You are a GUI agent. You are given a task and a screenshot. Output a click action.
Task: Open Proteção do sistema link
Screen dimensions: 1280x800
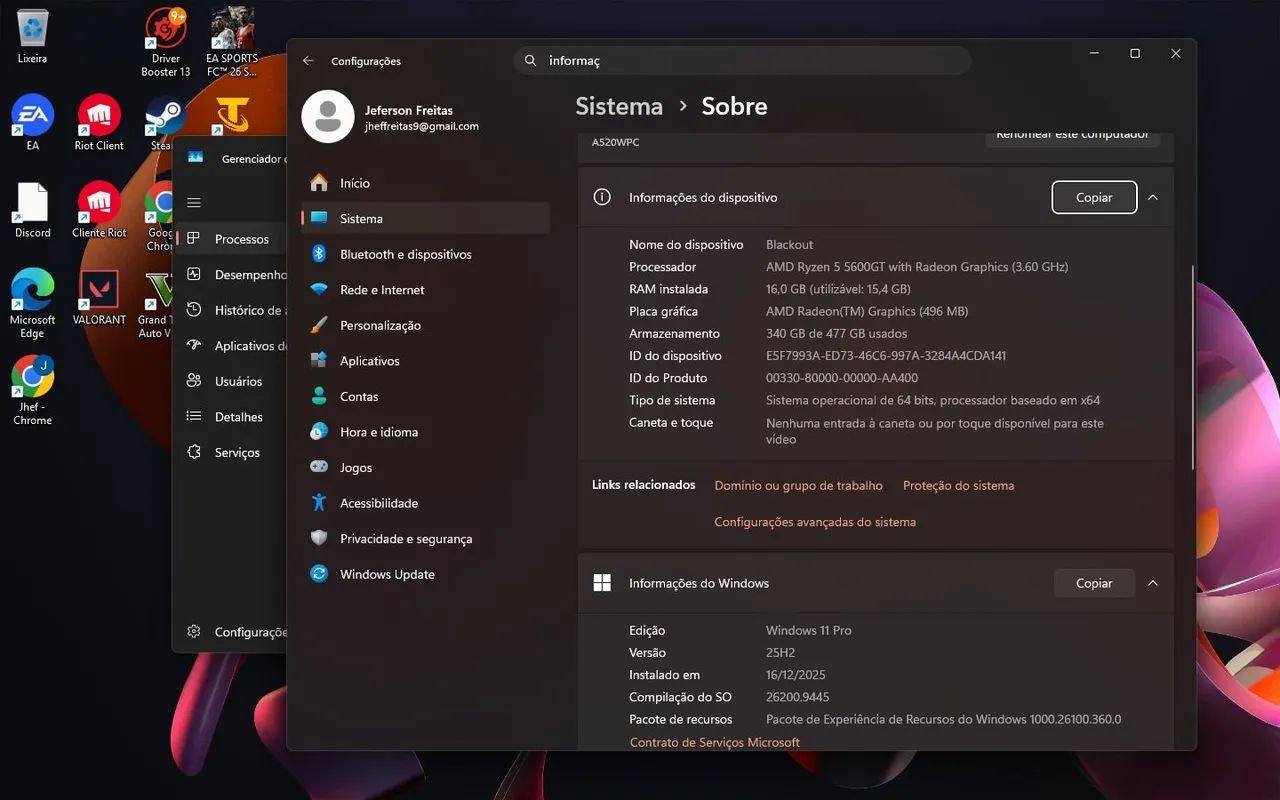(x=958, y=486)
